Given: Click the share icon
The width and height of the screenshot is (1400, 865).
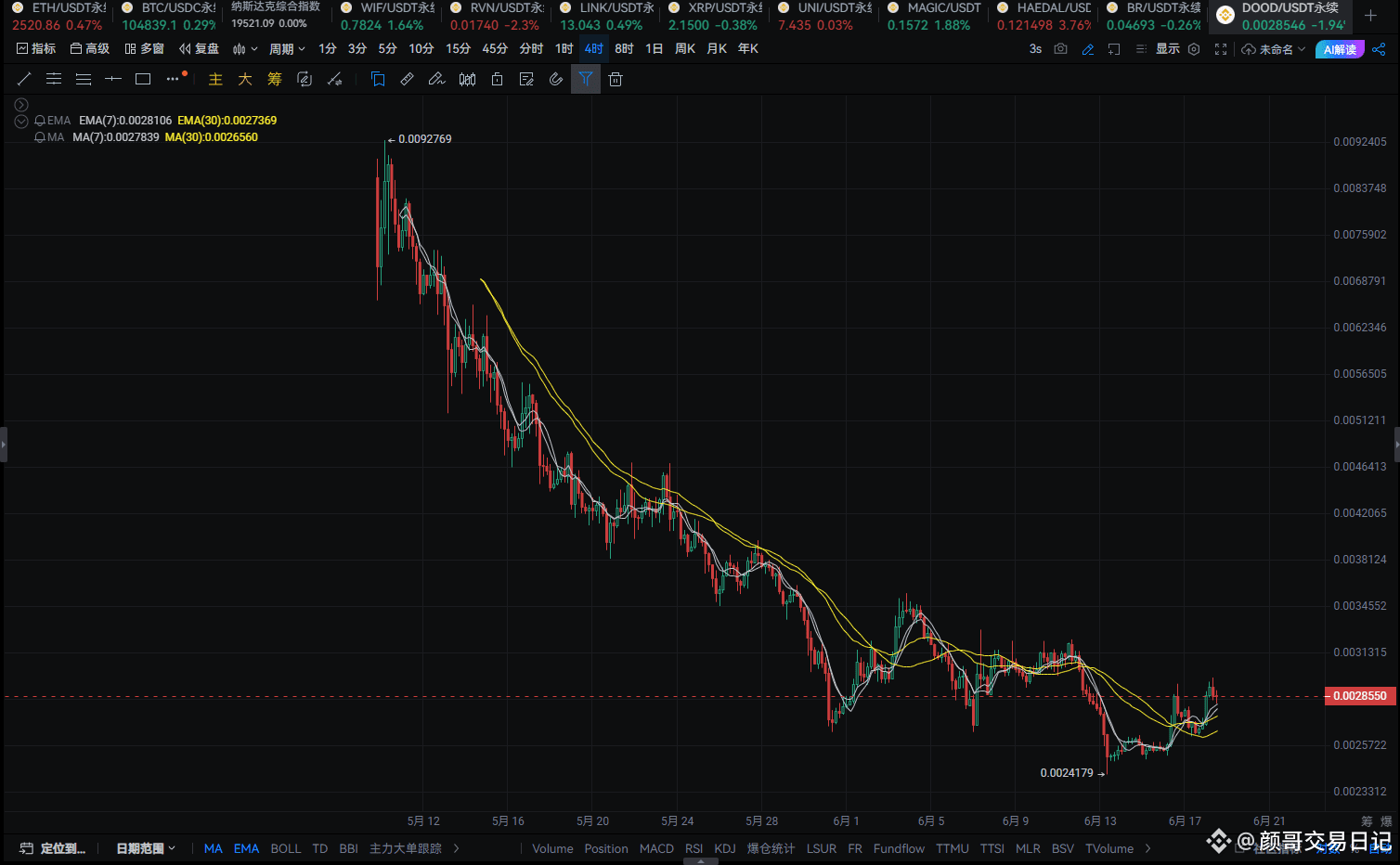Looking at the screenshot, I should 1379,49.
